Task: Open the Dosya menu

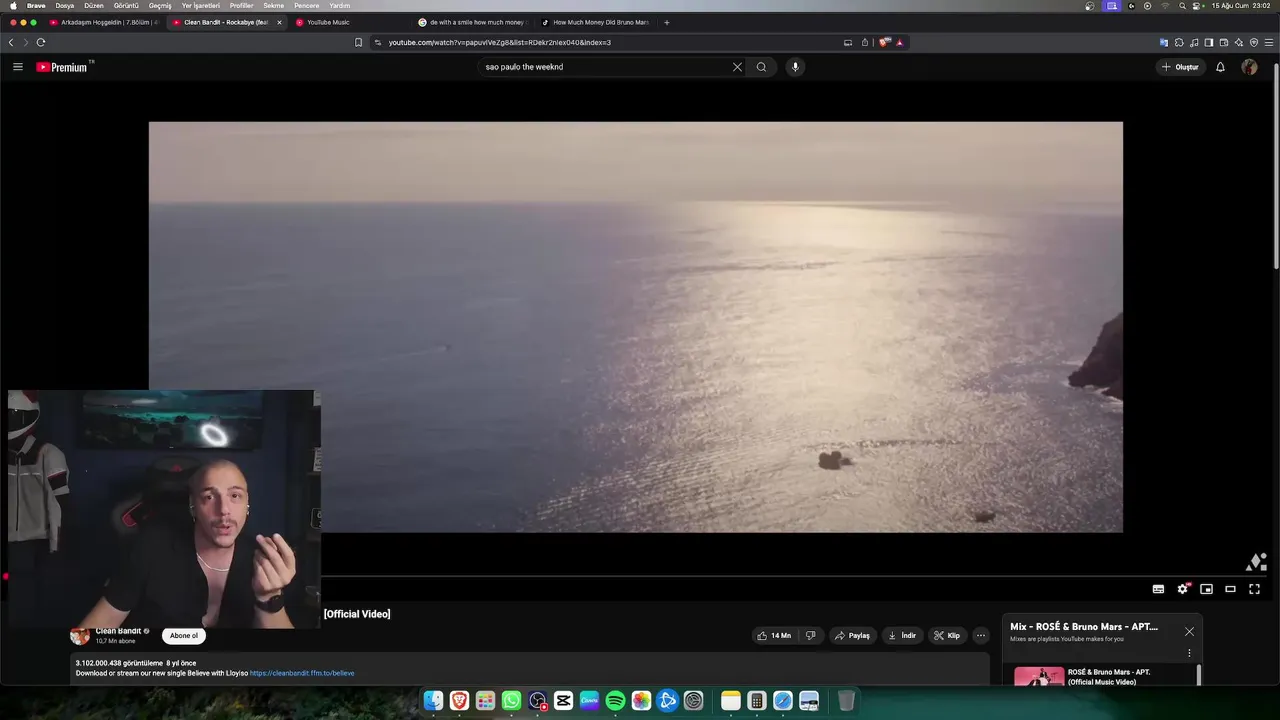Action: [65, 5]
